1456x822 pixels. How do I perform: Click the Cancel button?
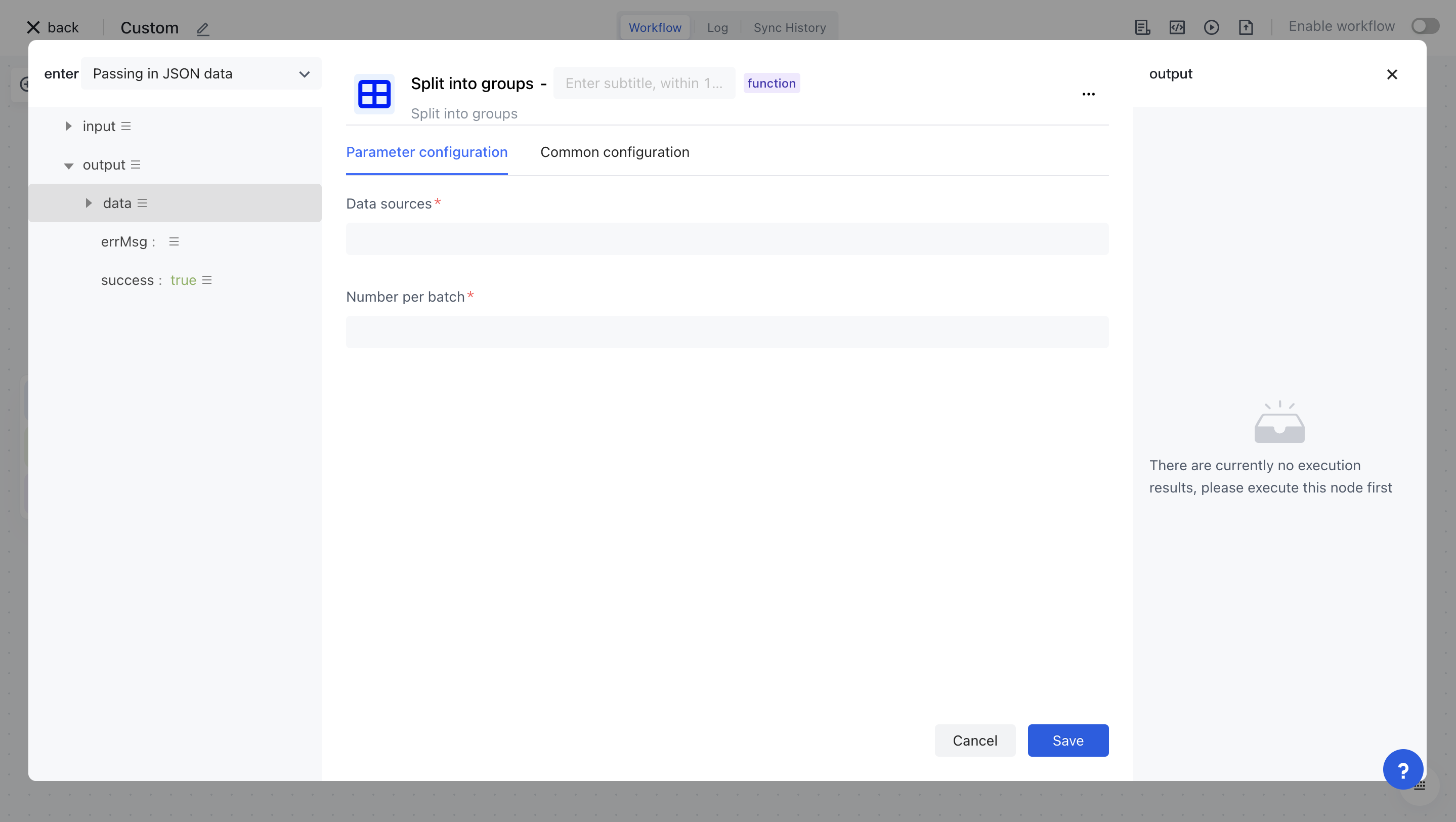coord(974,740)
